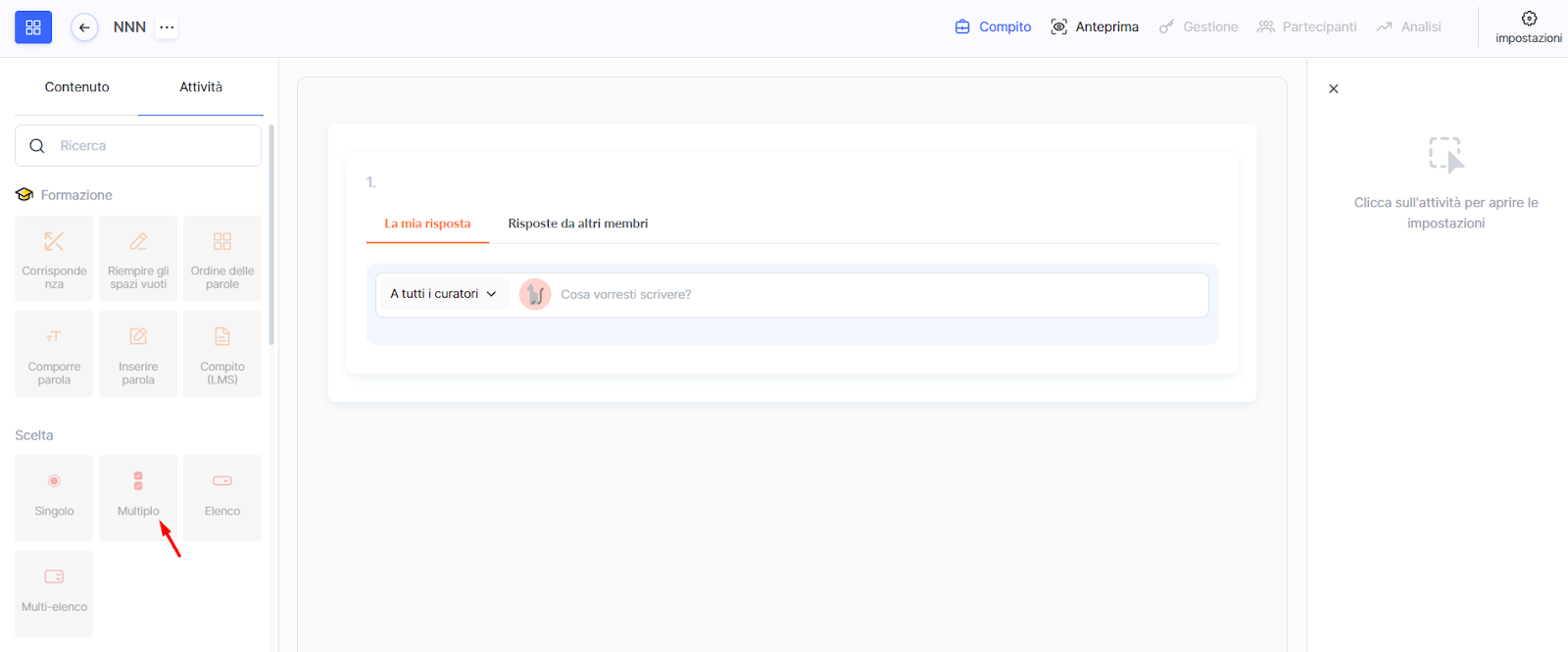
Task: Add the Elenco dropdown activity
Action: coord(222,497)
